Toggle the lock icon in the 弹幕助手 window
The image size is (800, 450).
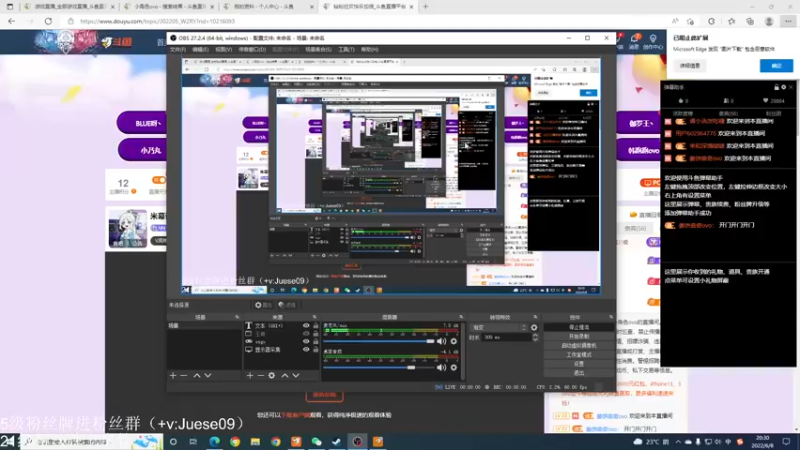777,87
